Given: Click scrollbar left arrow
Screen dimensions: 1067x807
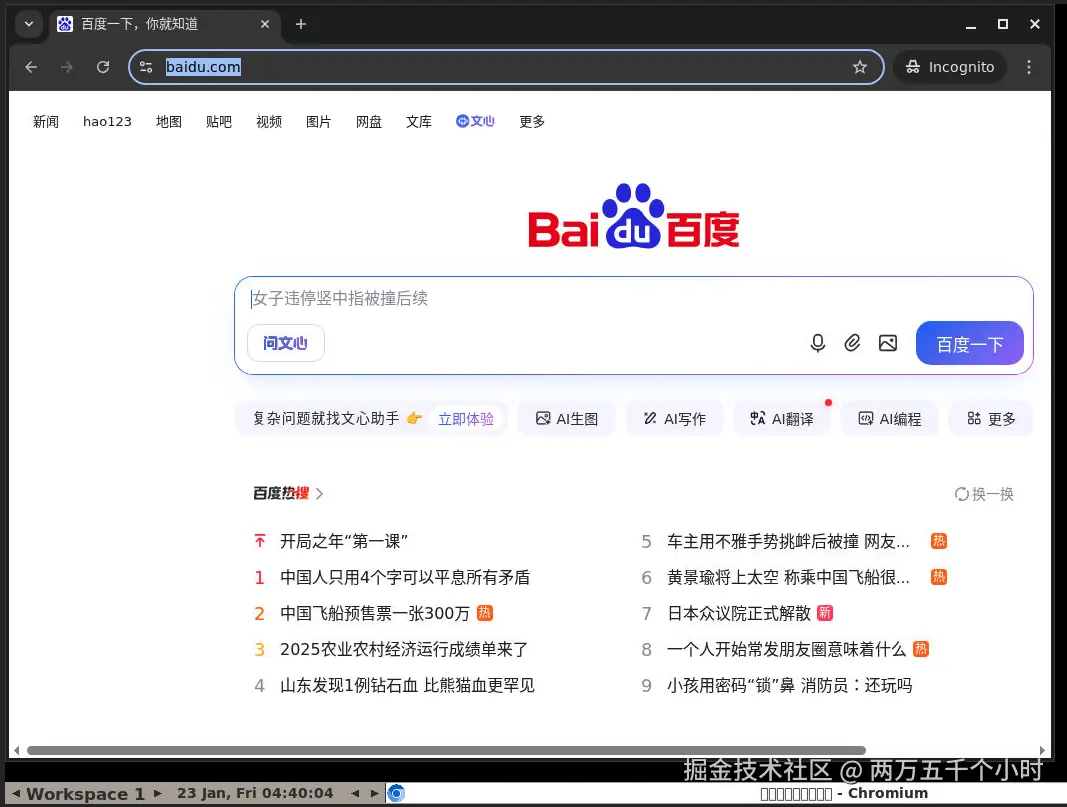Looking at the screenshot, I should click(16, 751).
